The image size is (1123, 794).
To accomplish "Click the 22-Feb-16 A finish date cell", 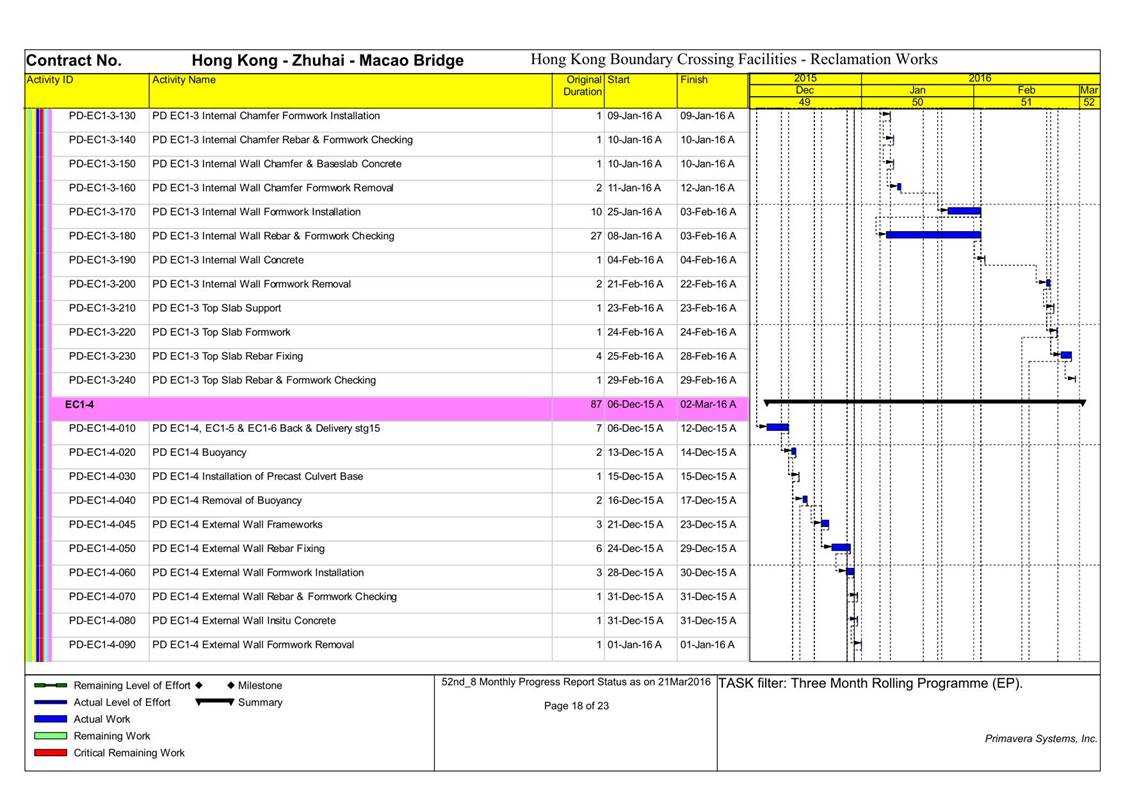I will (708, 284).
